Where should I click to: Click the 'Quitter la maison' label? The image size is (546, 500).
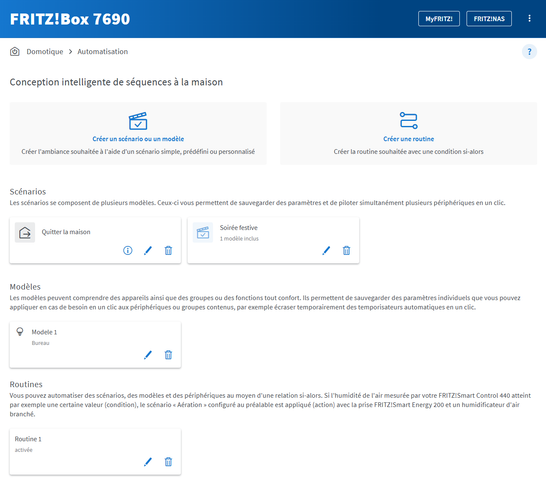point(66,232)
